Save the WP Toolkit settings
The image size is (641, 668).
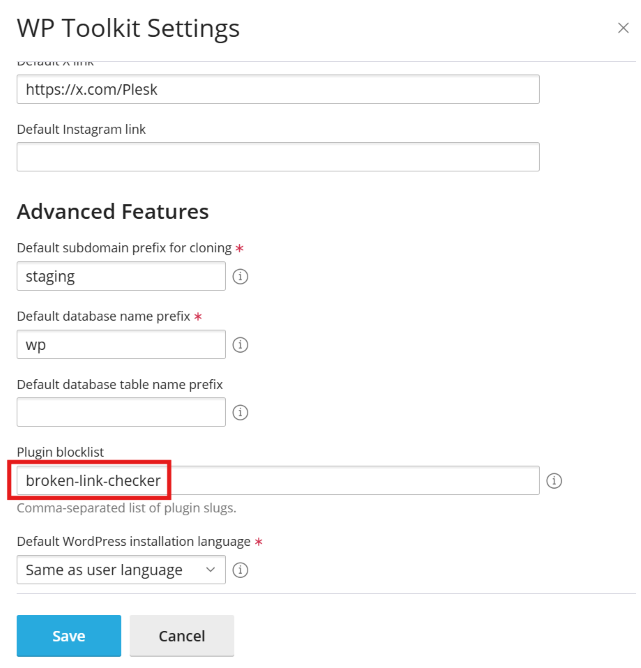click(x=69, y=636)
